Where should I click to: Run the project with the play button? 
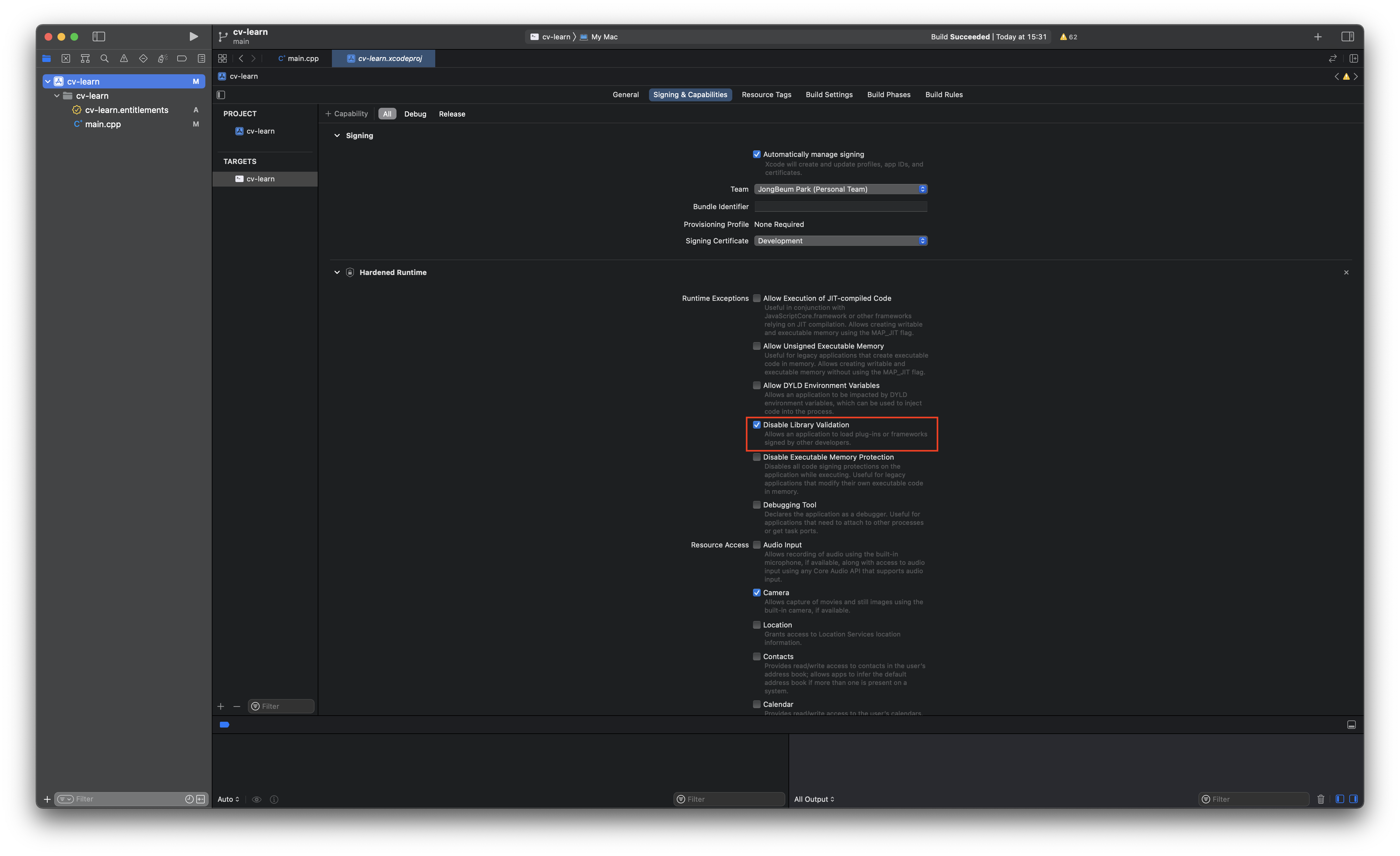193,36
